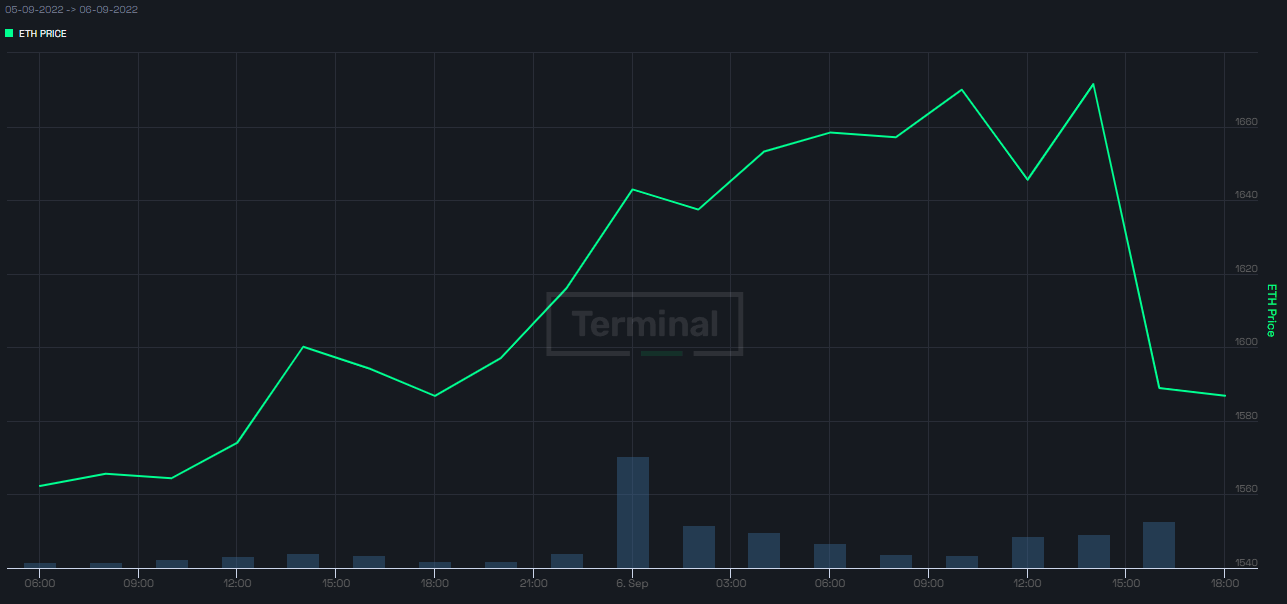Click the volume bar right of 15:00 on Sep 6

tap(1159, 545)
